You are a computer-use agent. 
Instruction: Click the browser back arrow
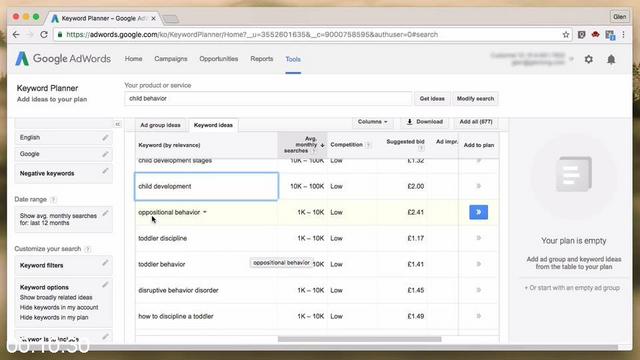[x=16, y=35]
